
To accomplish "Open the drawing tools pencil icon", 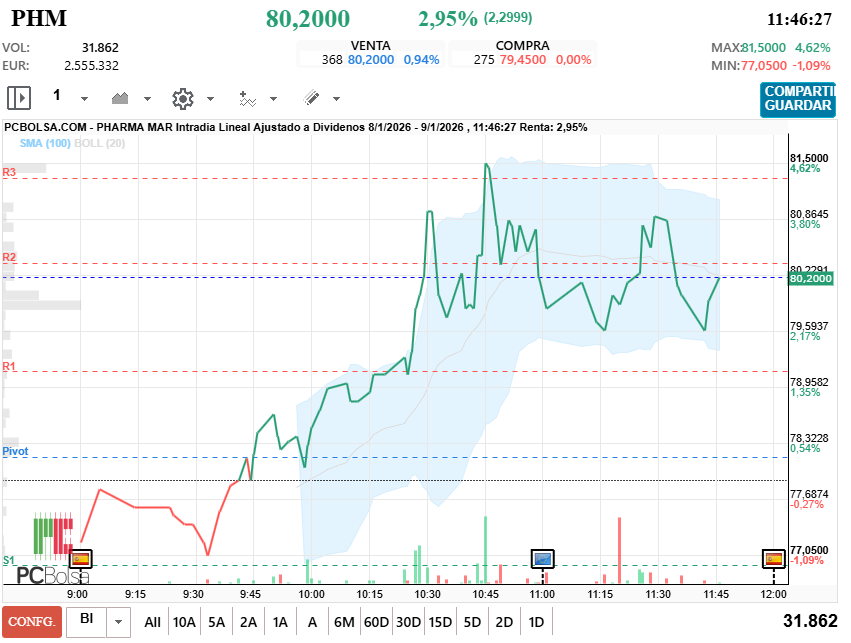I will click(311, 98).
